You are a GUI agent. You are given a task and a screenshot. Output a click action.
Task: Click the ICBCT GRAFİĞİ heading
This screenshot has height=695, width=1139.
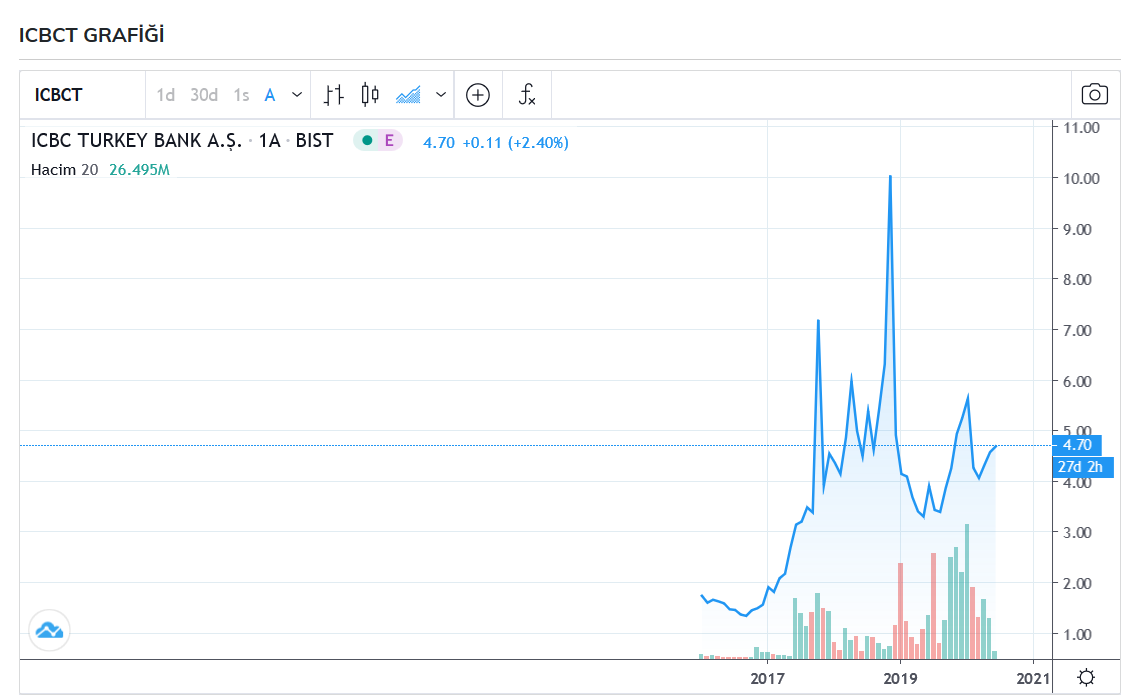[x=92, y=35]
